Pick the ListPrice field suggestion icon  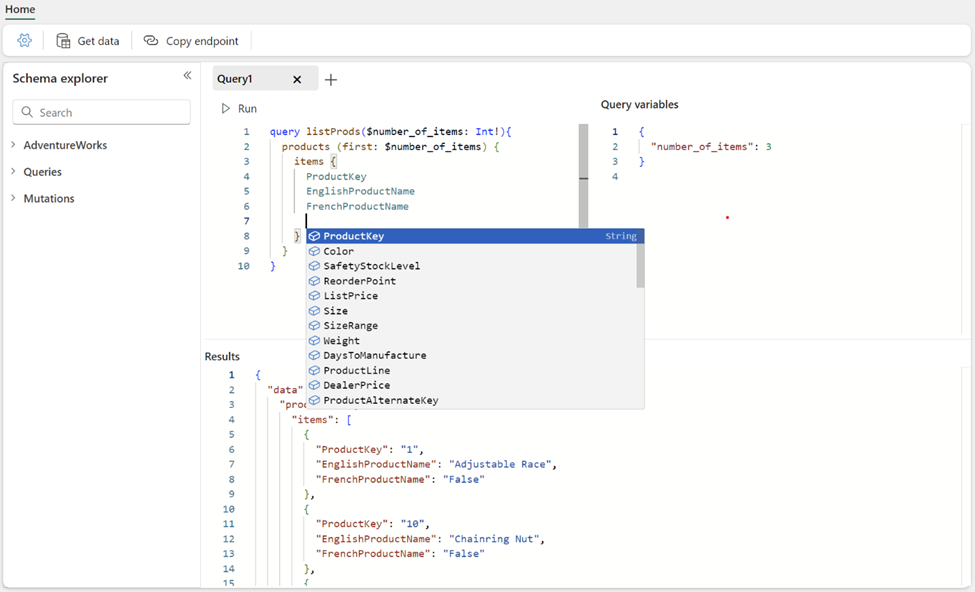tap(314, 296)
